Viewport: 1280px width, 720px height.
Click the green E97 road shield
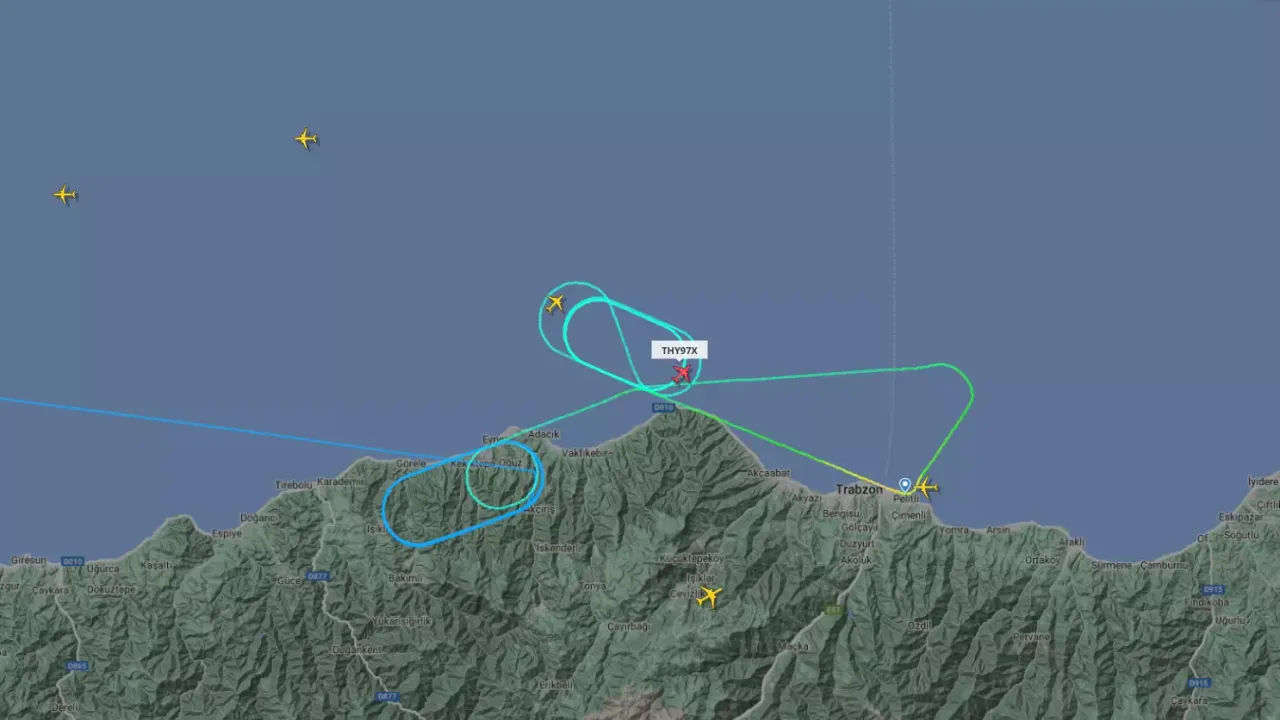833,609
